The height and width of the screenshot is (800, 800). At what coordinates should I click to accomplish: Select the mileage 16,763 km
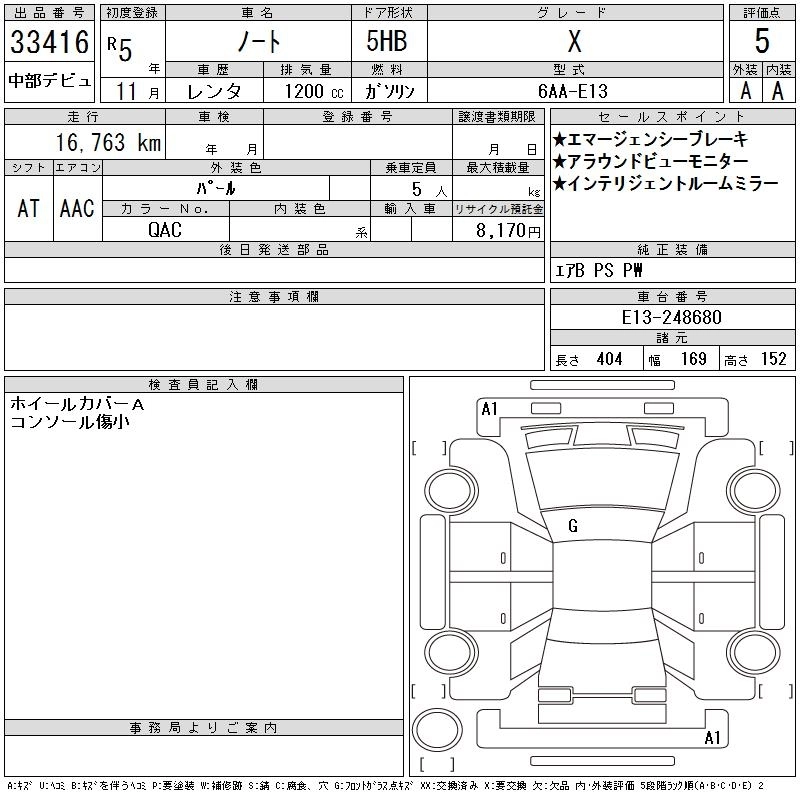(108, 142)
